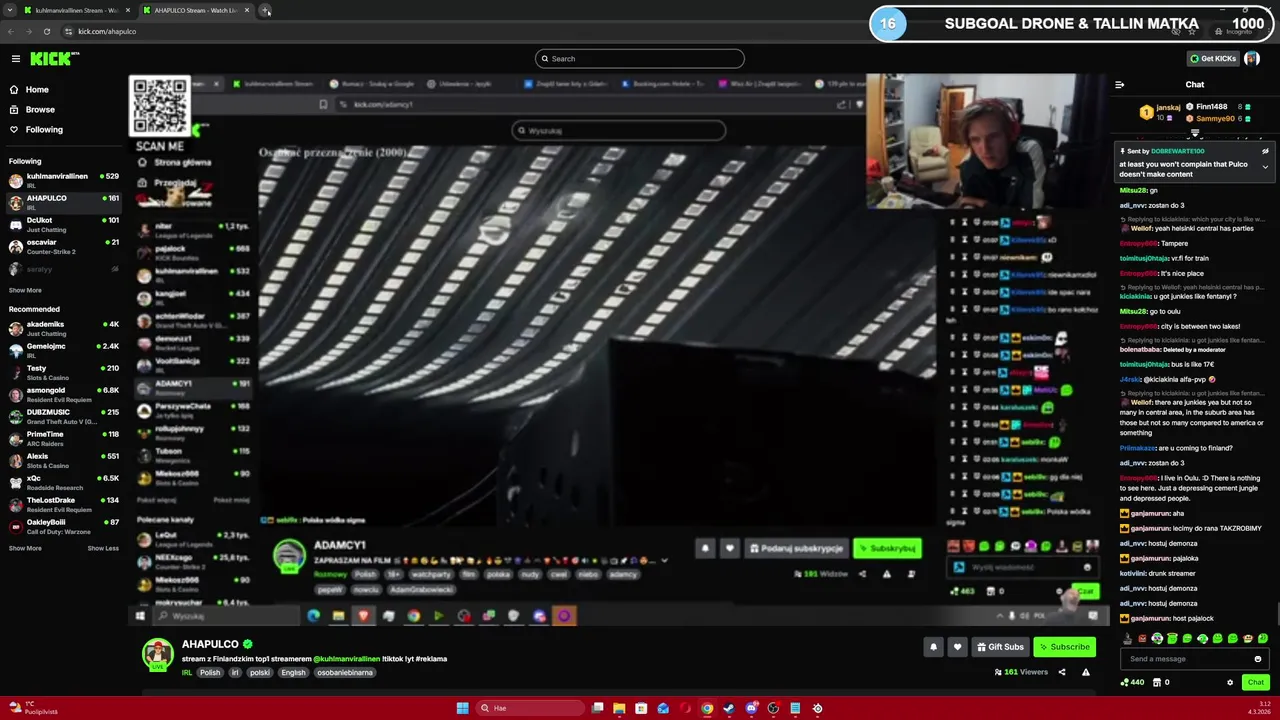This screenshot has width=1280, height=720.
Task: Open the browser tab search dropdown
Action: (x=9, y=10)
